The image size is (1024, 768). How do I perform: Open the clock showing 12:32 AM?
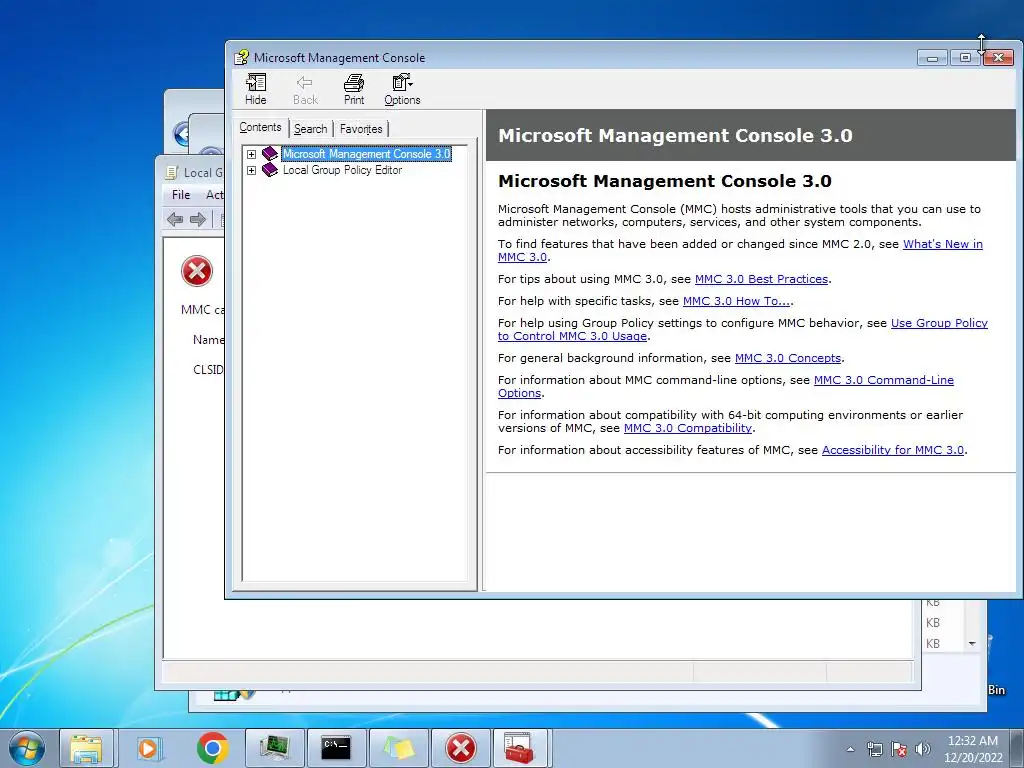tap(972, 749)
